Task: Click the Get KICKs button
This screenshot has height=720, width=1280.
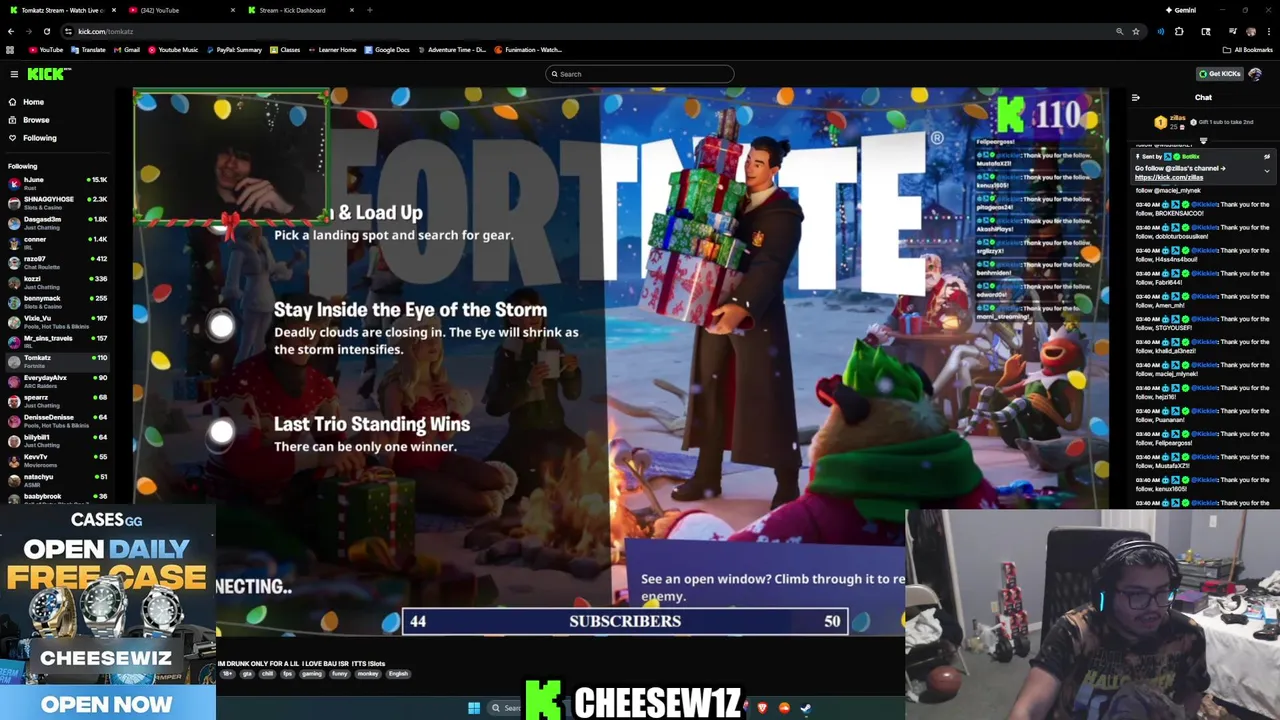Action: 1220,74
